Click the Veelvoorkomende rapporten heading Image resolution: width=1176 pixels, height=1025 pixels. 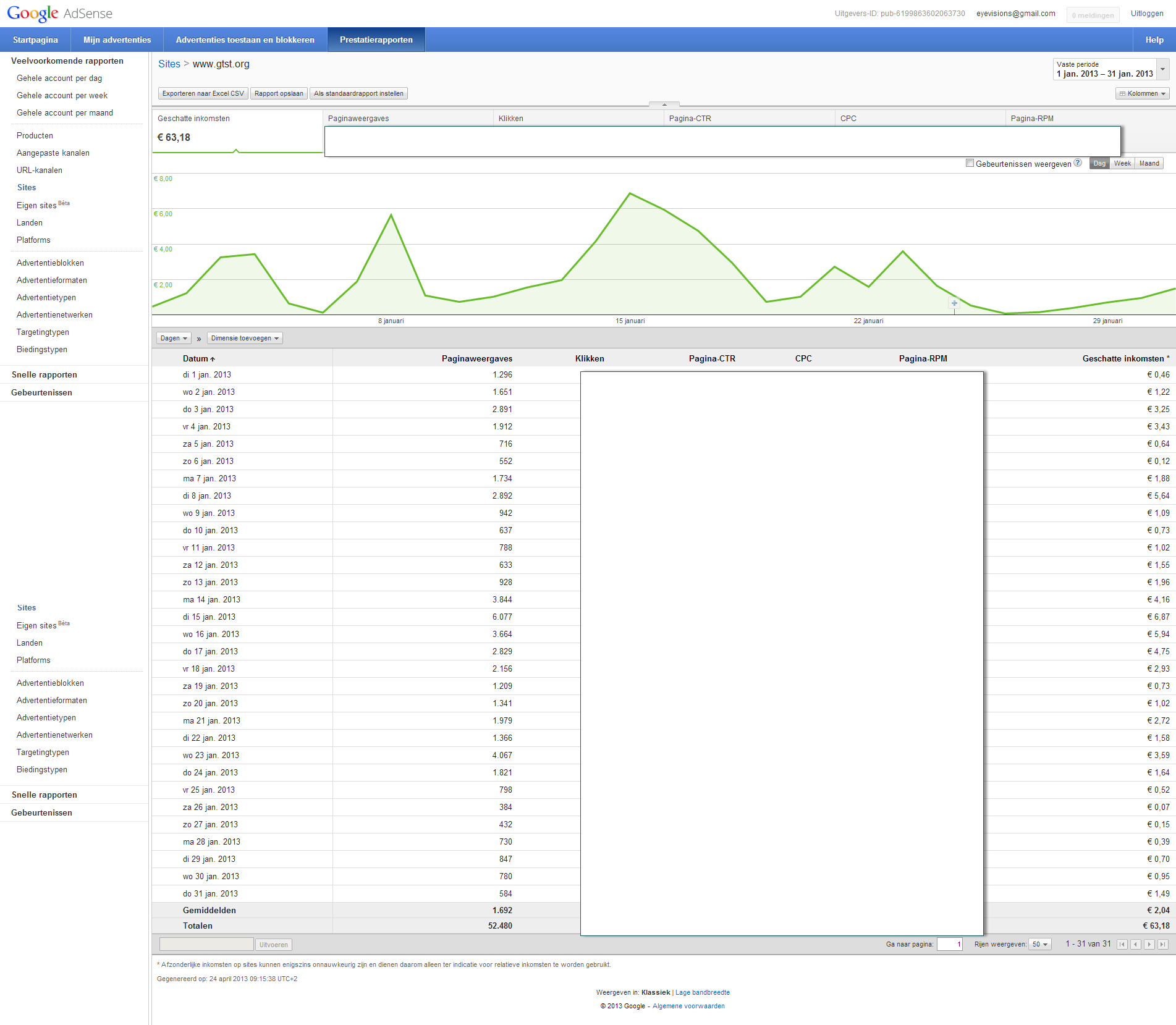click(x=67, y=61)
